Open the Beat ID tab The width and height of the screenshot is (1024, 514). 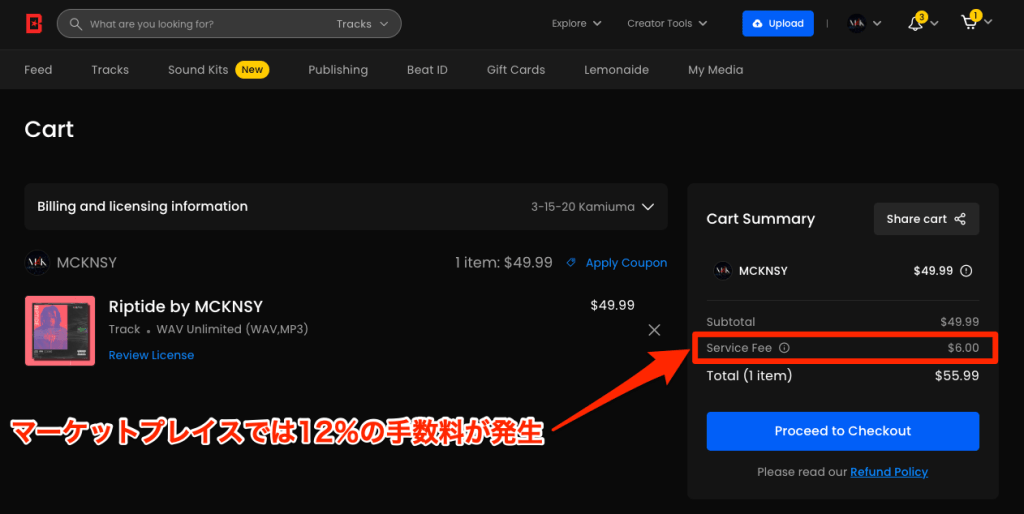(x=427, y=70)
